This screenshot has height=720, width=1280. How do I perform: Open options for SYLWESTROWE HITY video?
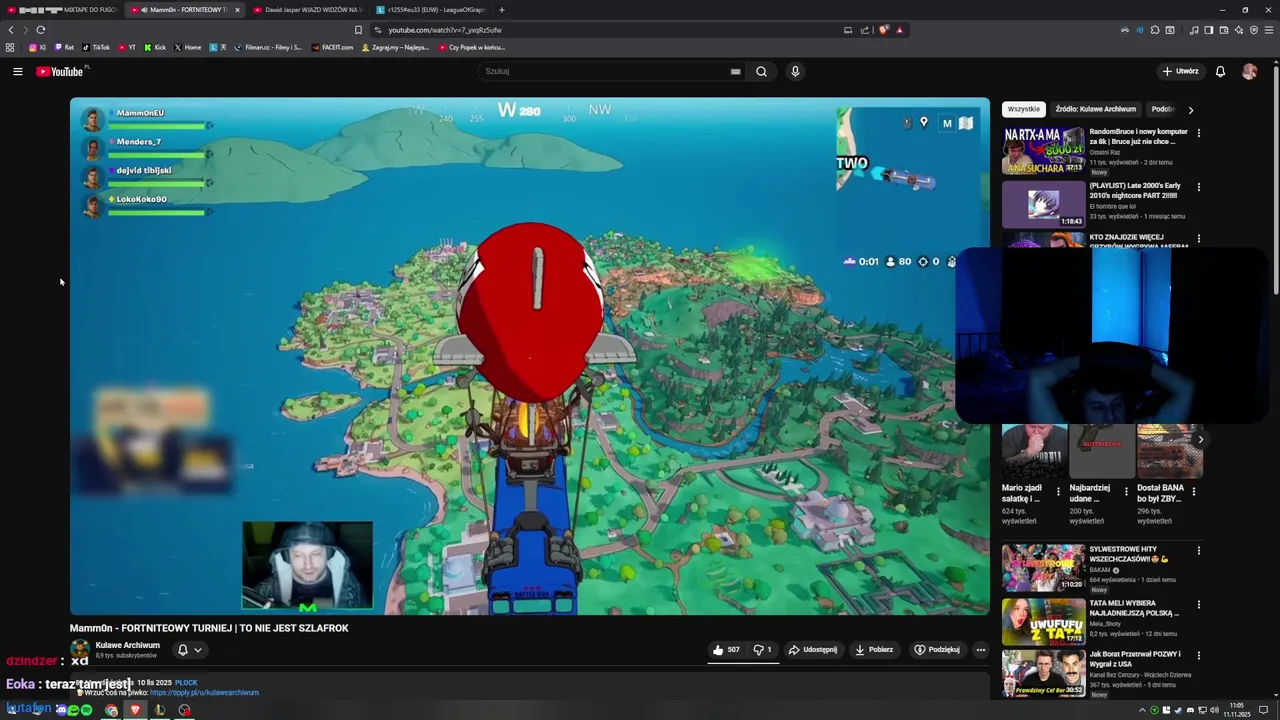point(1198,550)
